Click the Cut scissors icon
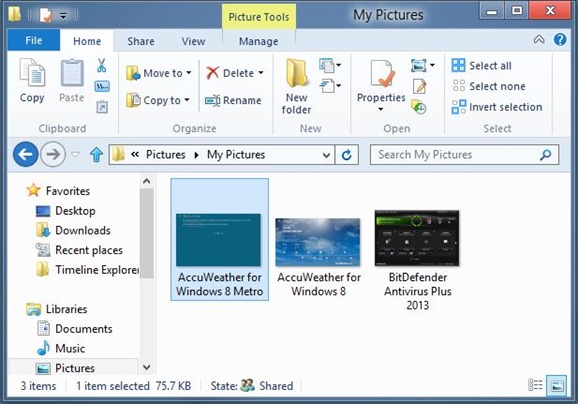The height and width of the screenshot is (404, 578). 102,65
